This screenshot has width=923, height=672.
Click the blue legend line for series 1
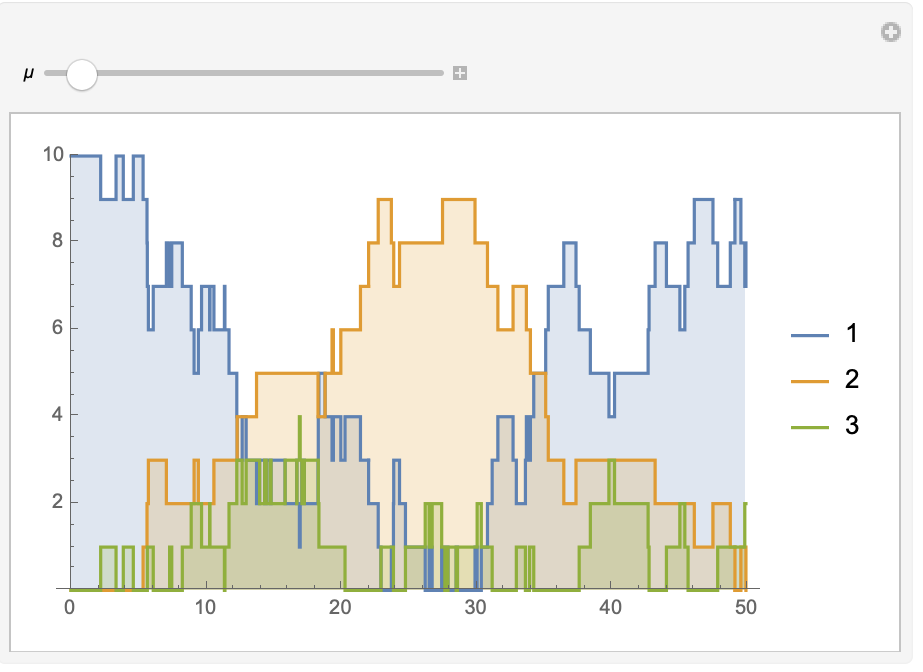pyautogui.click(x=811, y=335)
